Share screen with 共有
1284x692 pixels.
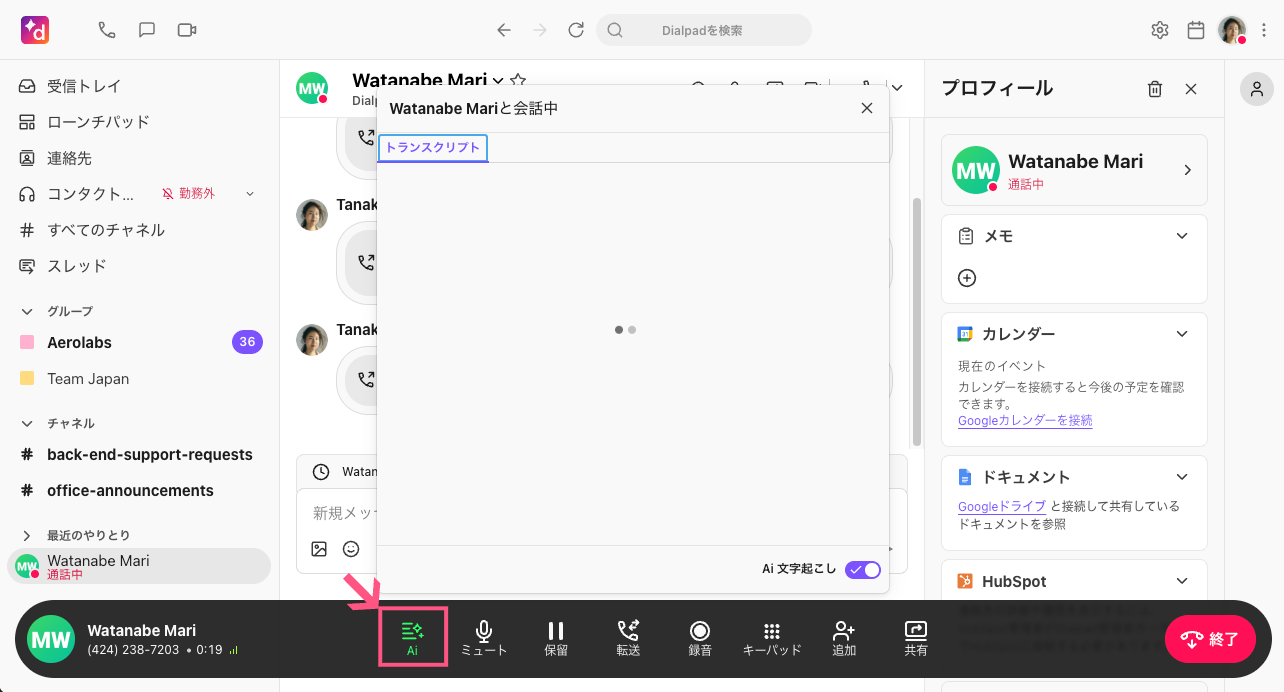tap(916, 638)
